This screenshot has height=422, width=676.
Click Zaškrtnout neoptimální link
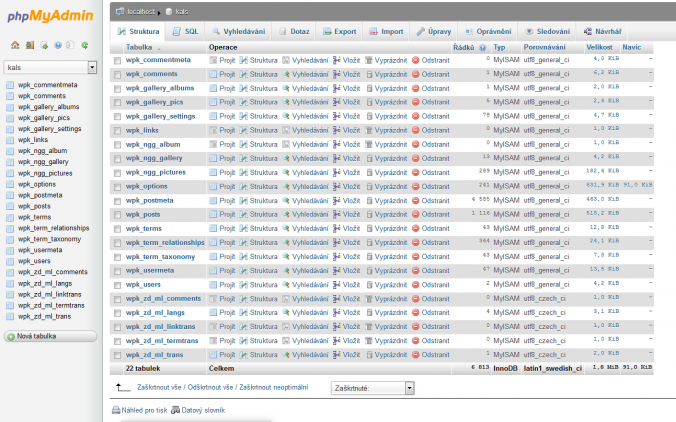tap(274, 388)
